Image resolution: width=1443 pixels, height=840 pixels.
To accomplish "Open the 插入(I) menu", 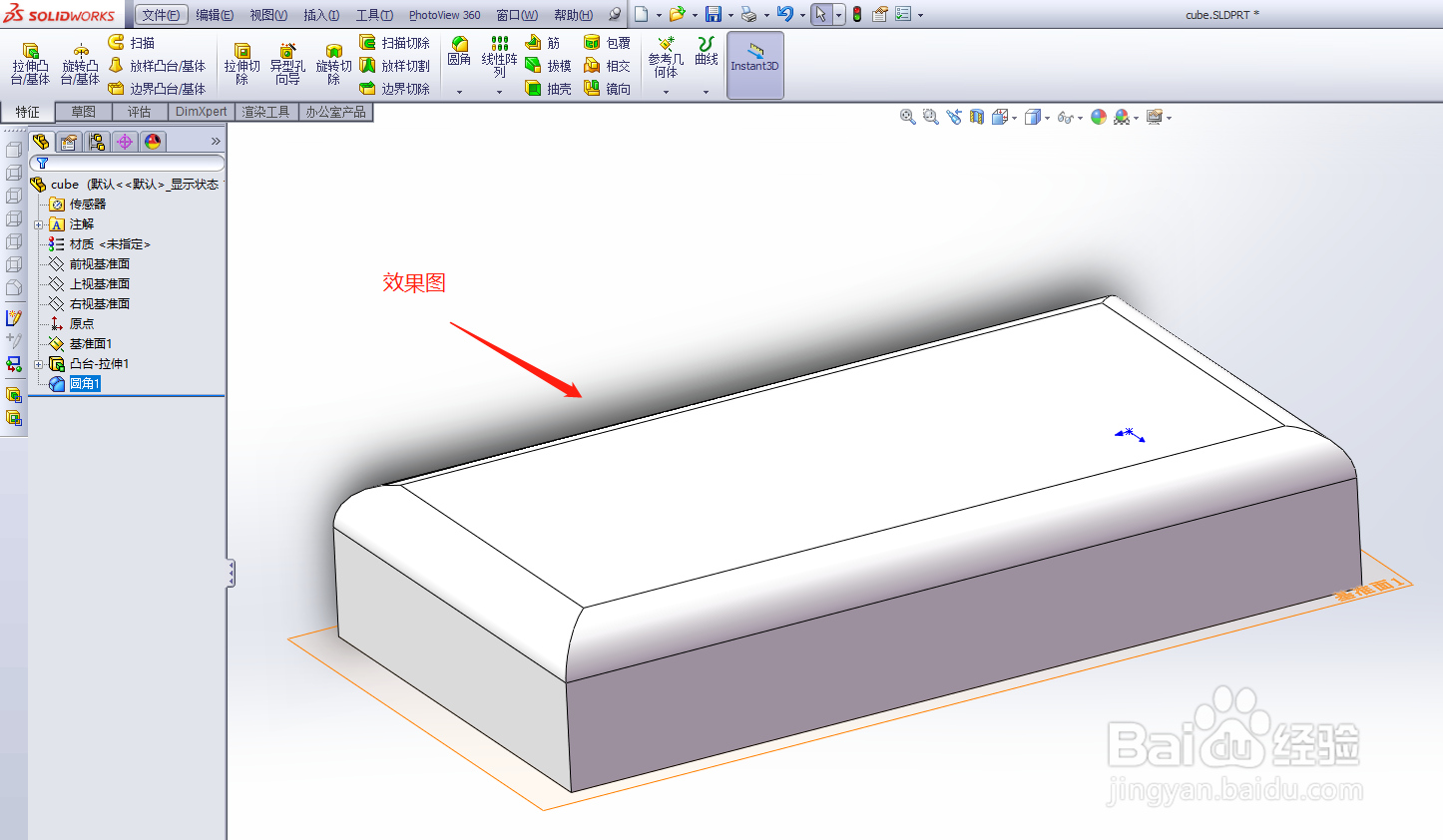I will pos(321,15).
